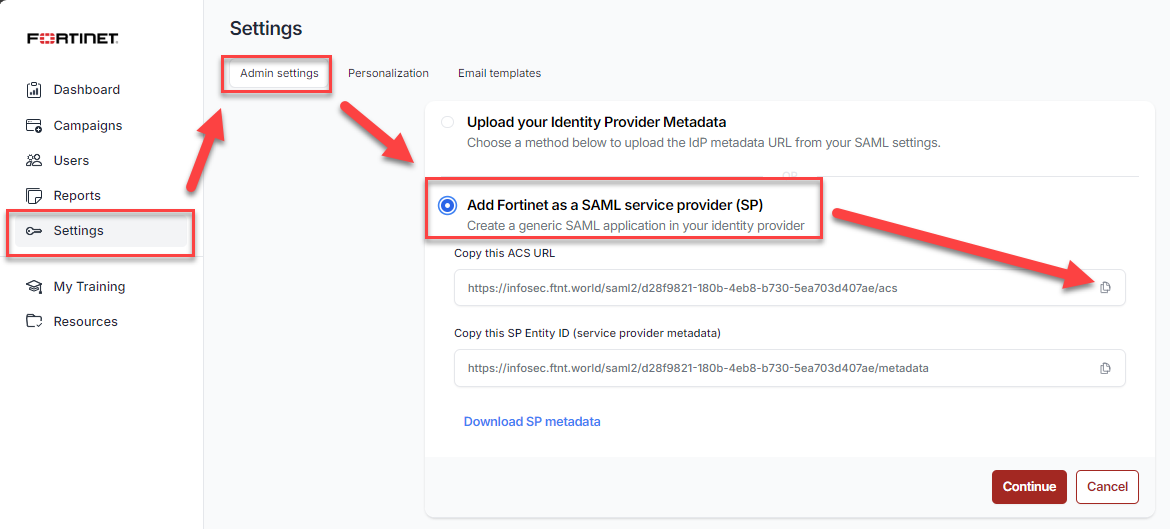Open Settings in the sidebar
Viewport: 1170px width, 529px height.
pos(101,231)
